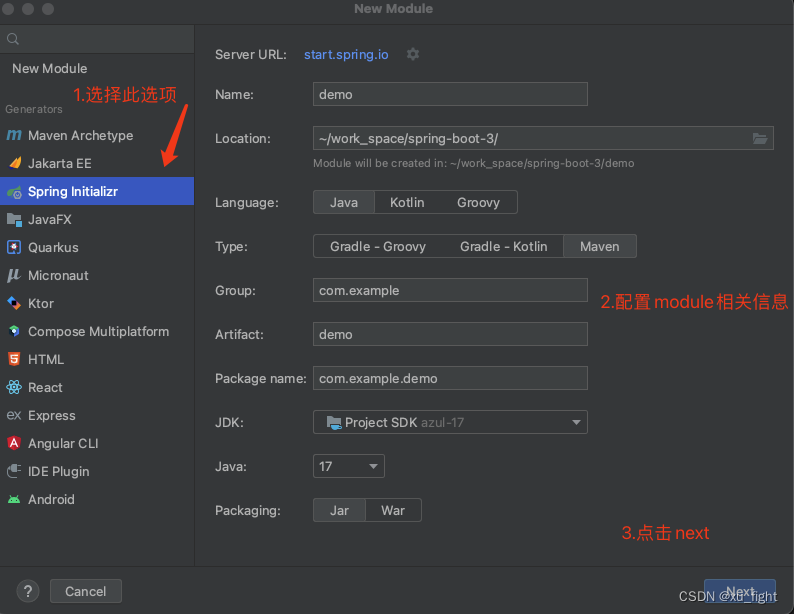Choose Gradle - Kotlin build type
The width and height of the screenshot is (794, 614).
(x=503, y=247)
